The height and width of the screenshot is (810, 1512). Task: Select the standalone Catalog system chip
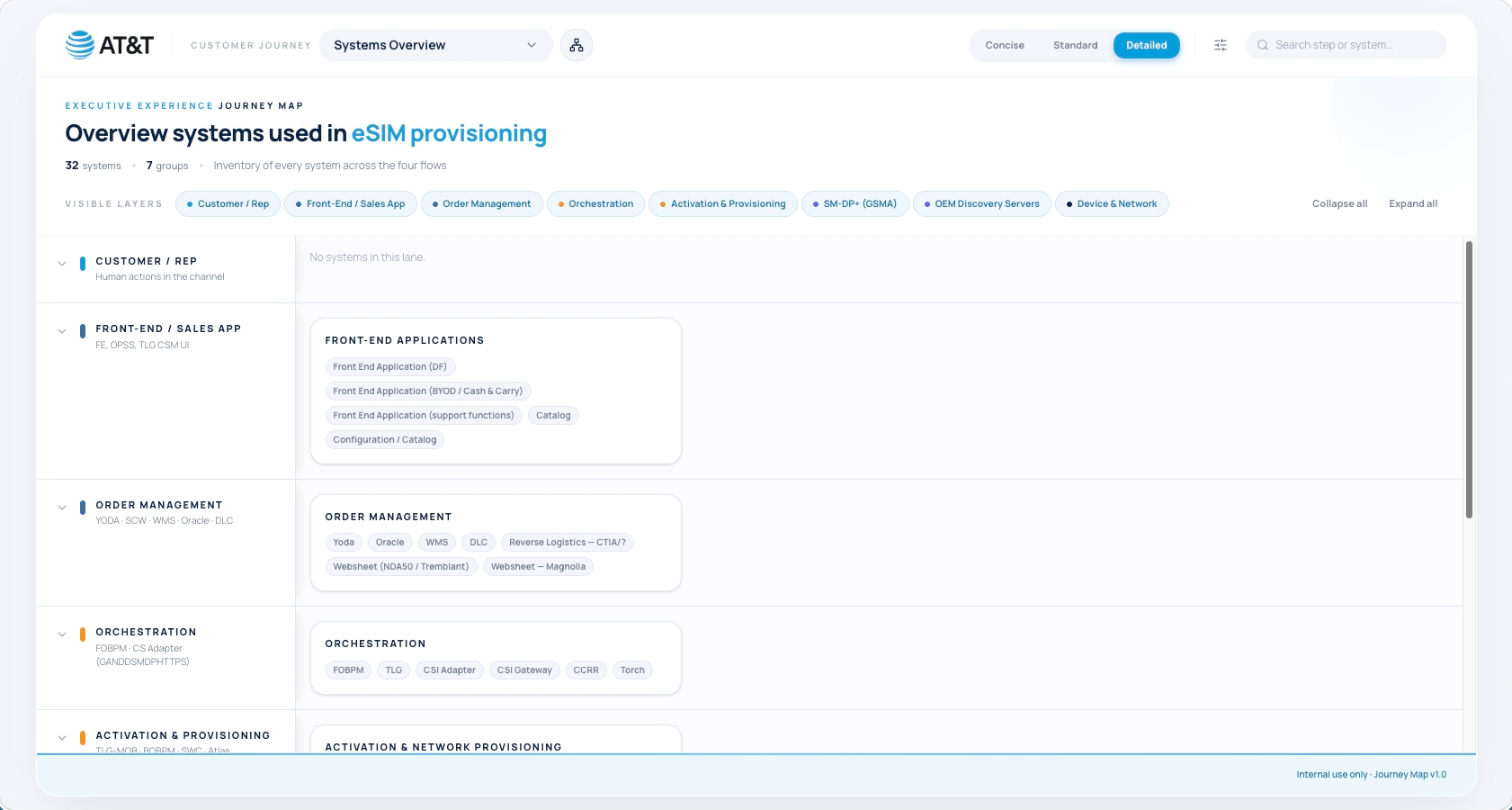pos(553,416)
